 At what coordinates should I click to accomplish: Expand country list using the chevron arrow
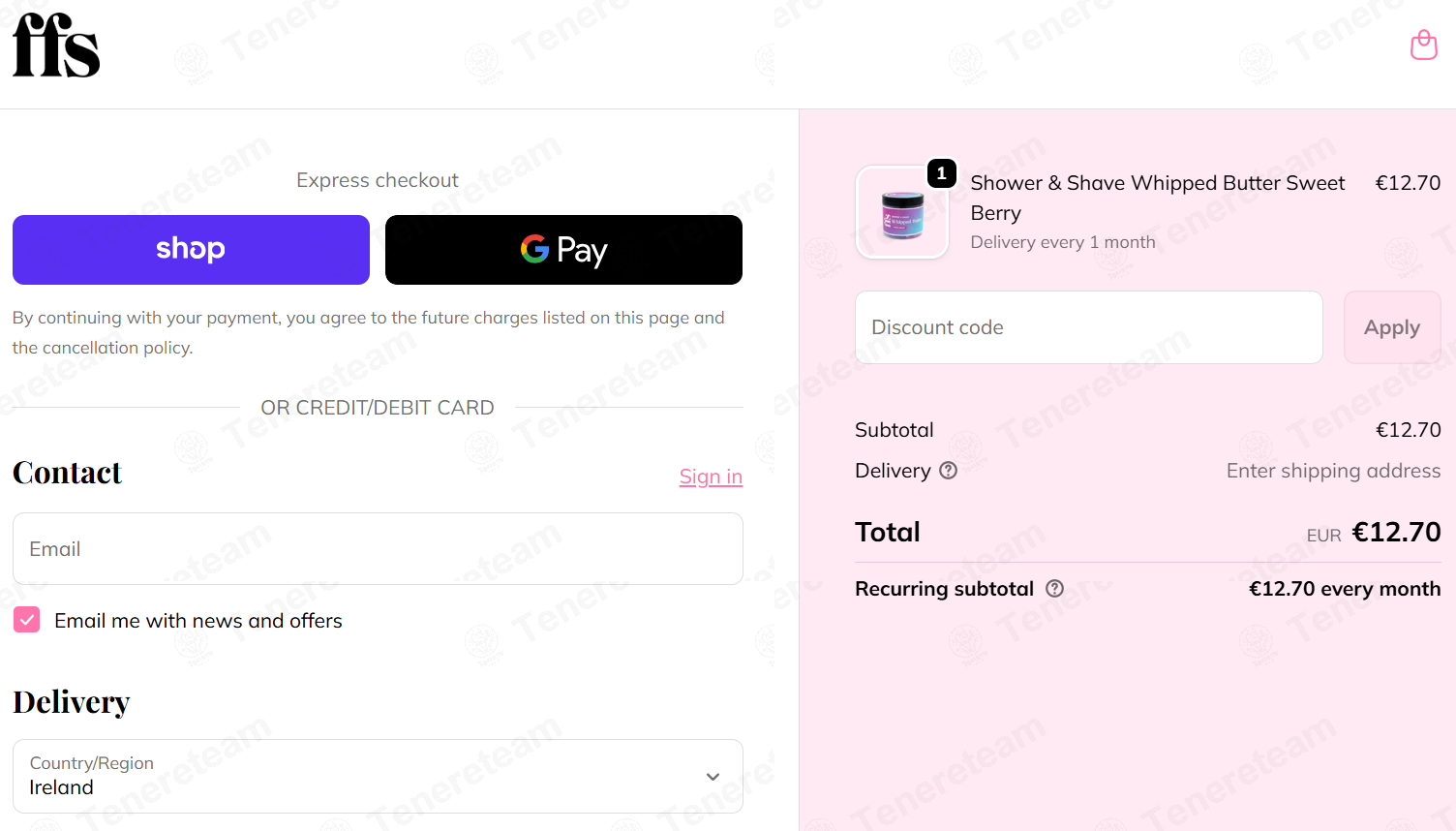713,777
